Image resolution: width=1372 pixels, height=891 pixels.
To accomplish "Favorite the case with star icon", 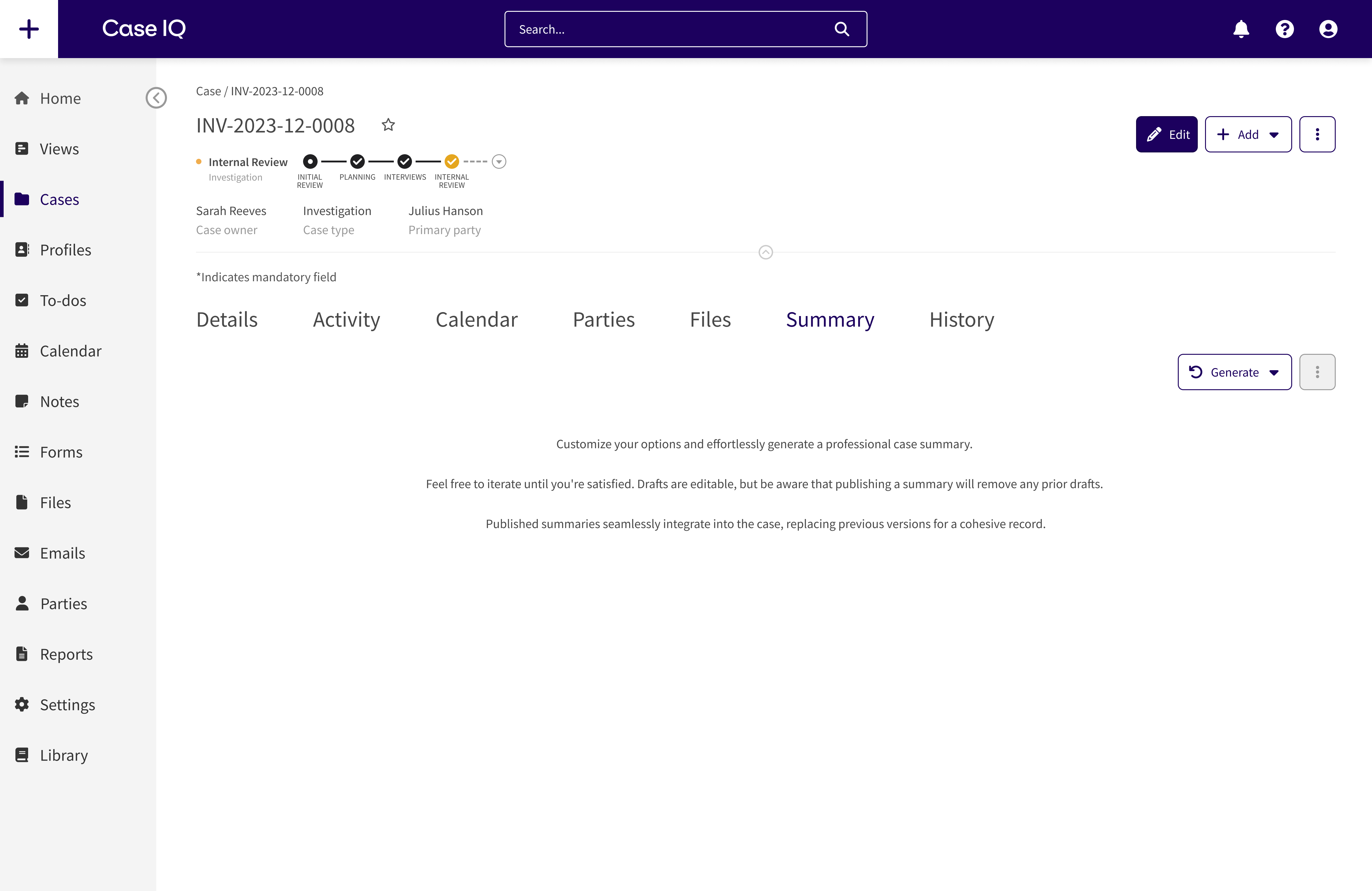I will pos(388,125).
